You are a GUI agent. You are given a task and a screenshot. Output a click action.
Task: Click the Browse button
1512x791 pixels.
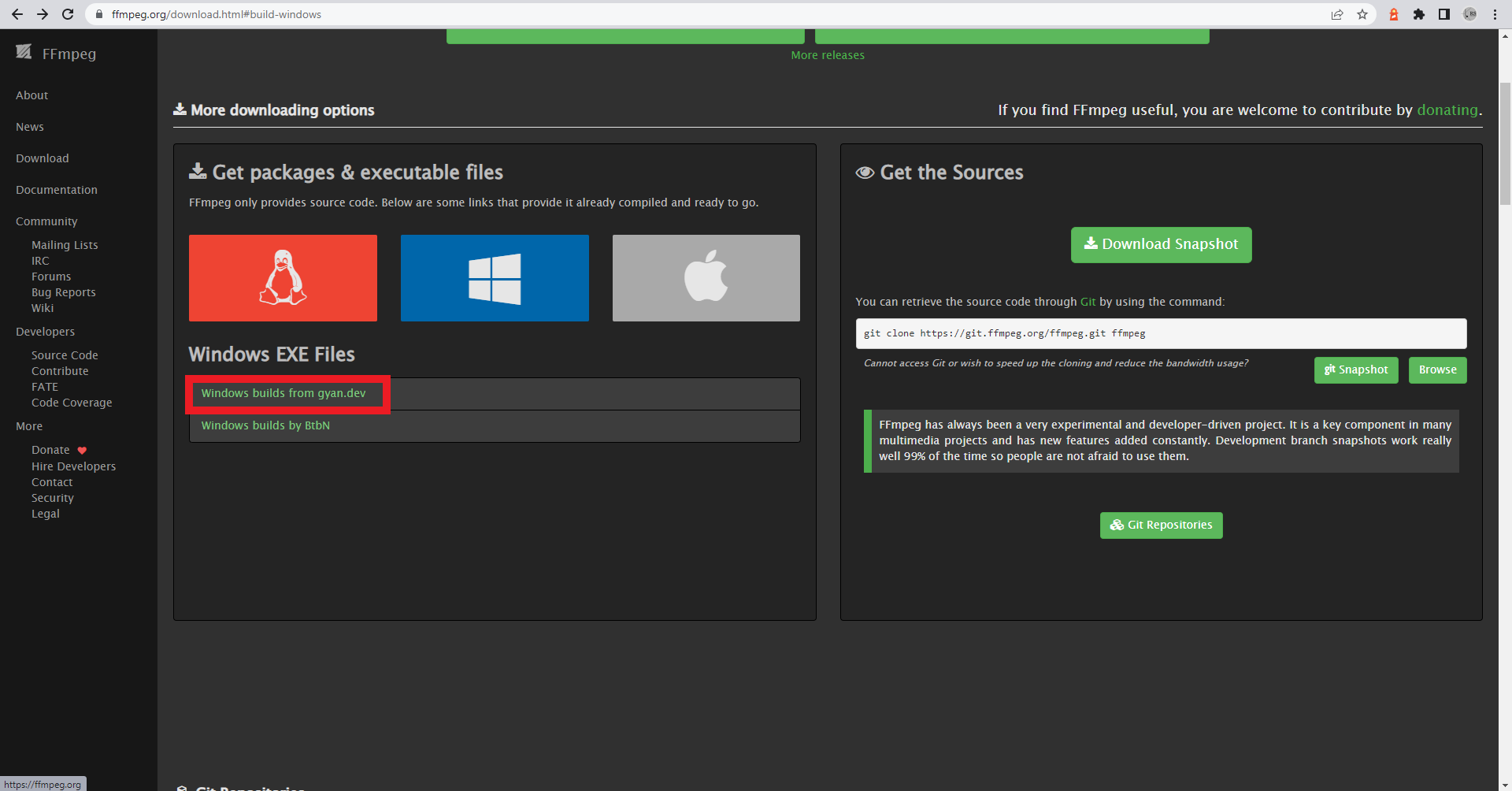coord(1437,370)
